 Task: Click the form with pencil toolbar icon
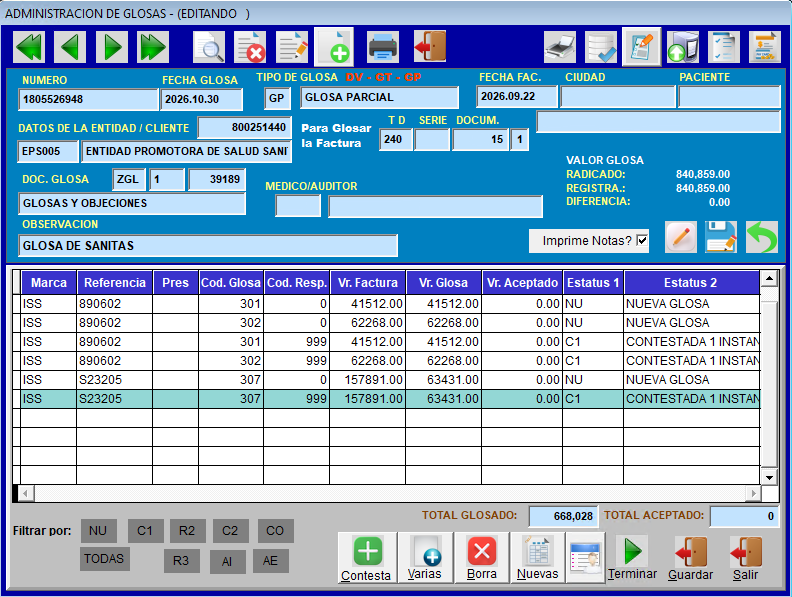(x=641, y=47)
